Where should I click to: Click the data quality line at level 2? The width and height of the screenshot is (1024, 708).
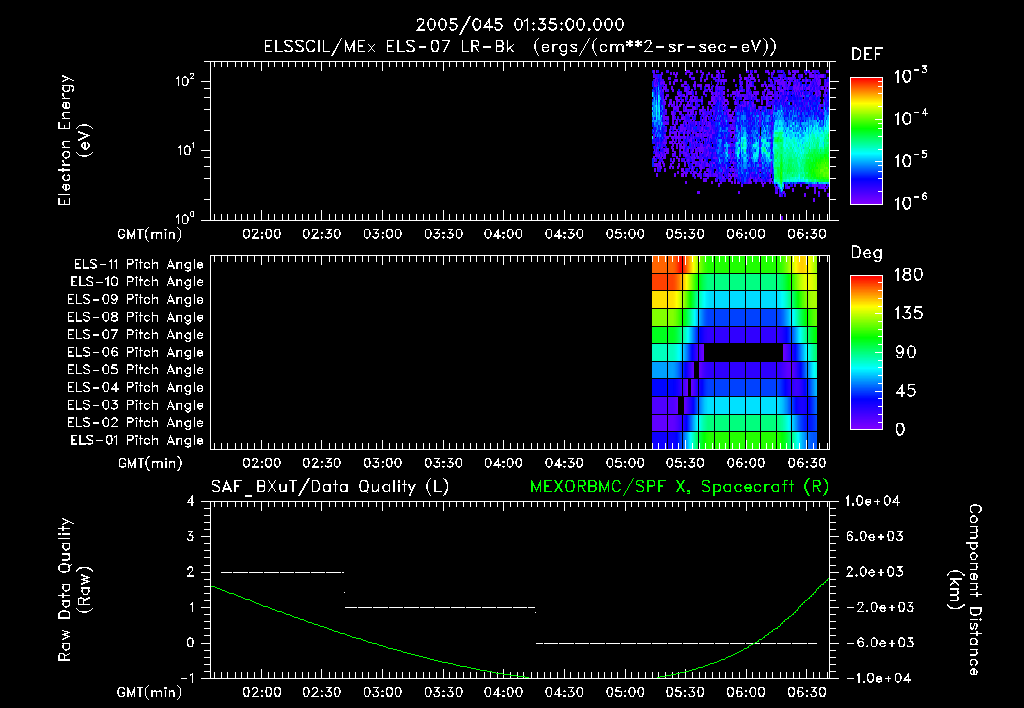282,572
